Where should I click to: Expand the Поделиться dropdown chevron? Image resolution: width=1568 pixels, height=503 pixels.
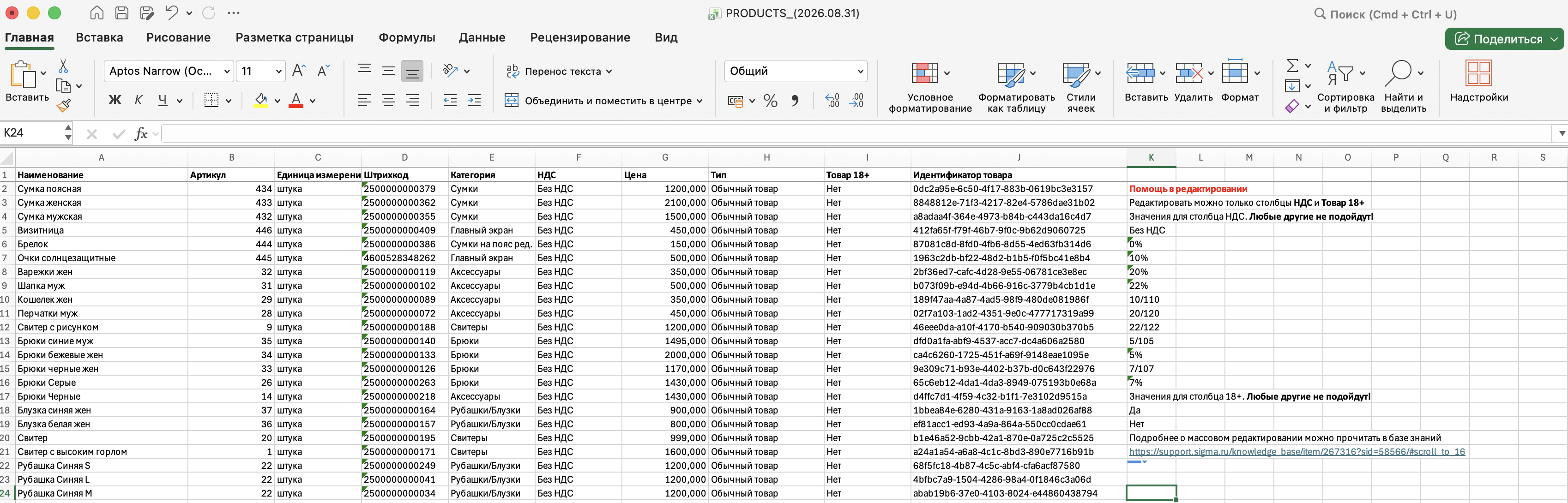click(1554, 40)
